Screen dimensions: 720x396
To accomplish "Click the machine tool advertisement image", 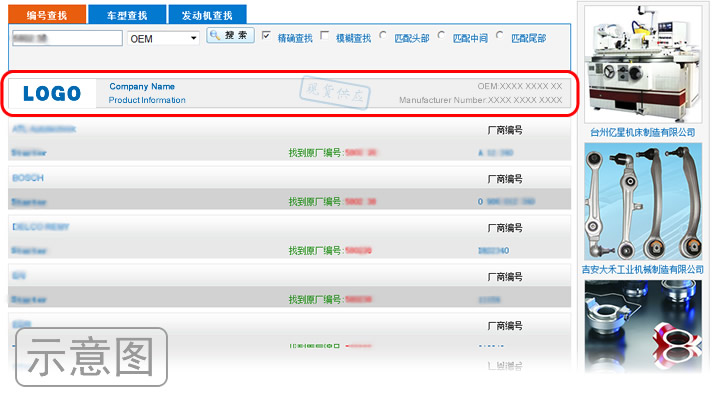I will (643, 64).
